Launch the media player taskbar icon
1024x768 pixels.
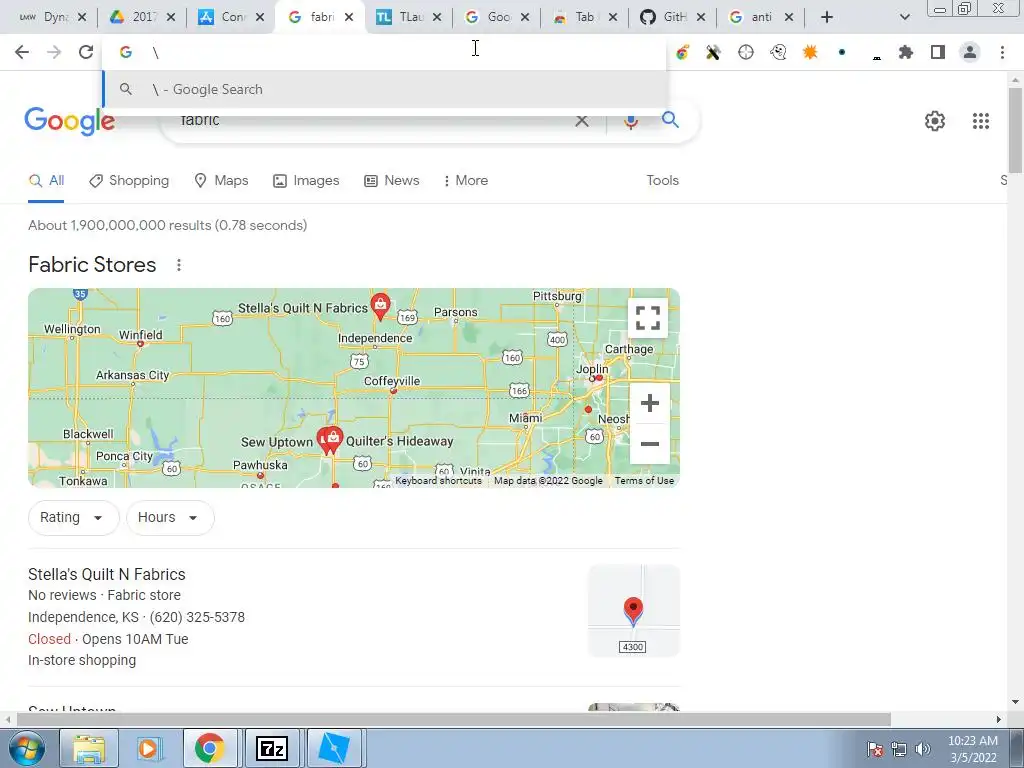point(149,748)
